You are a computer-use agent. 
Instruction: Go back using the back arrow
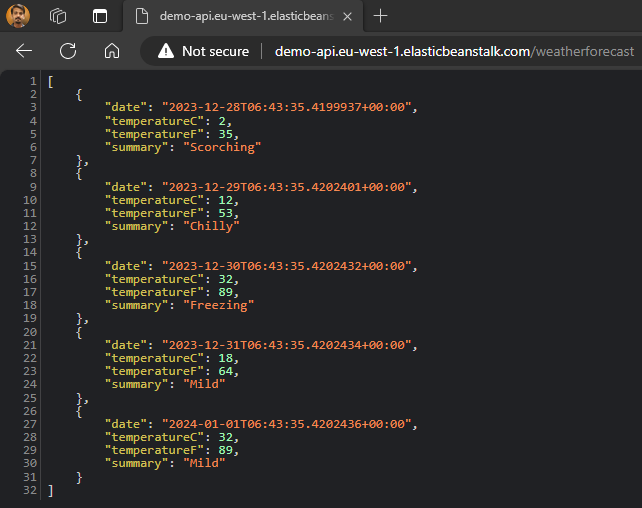click(24, 51)
